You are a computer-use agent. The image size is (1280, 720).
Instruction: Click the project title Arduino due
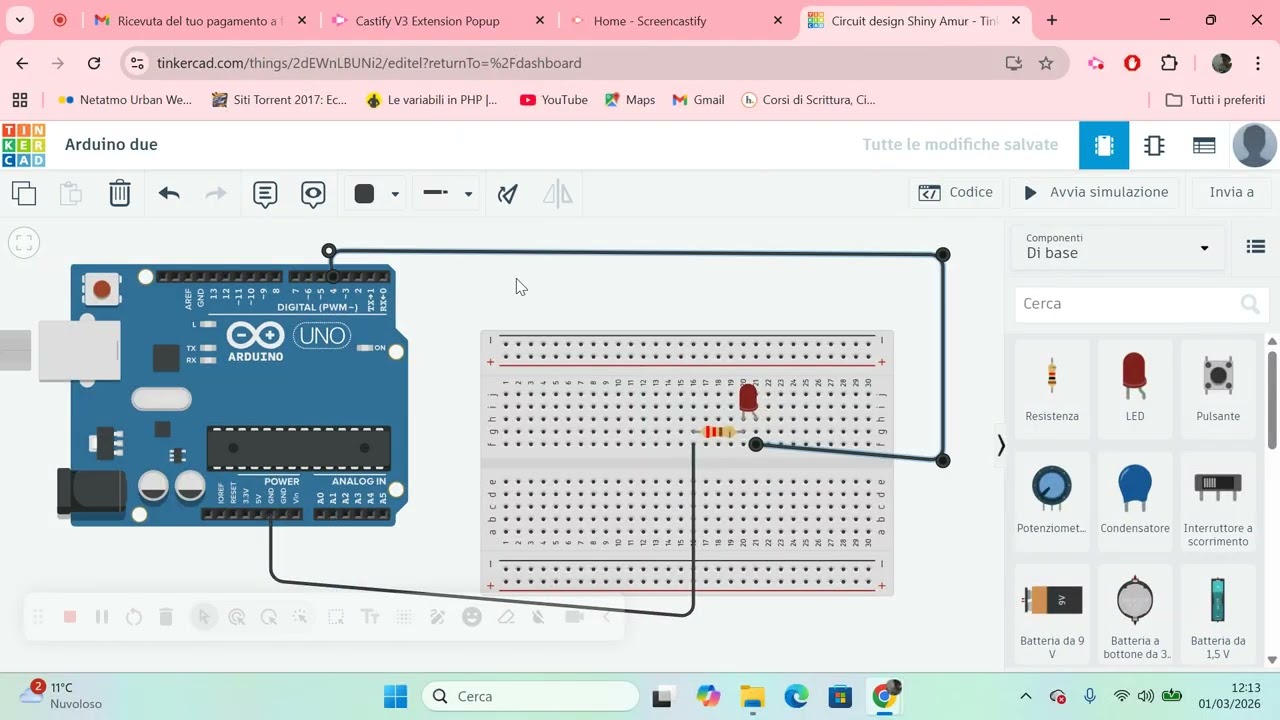click(111, 144)
